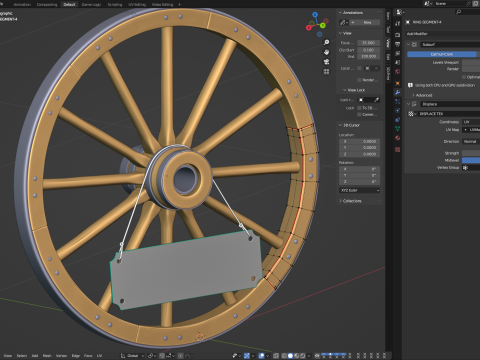
Task: Click the blue Z axis on navigation gizmo
Action: [315, 15]
